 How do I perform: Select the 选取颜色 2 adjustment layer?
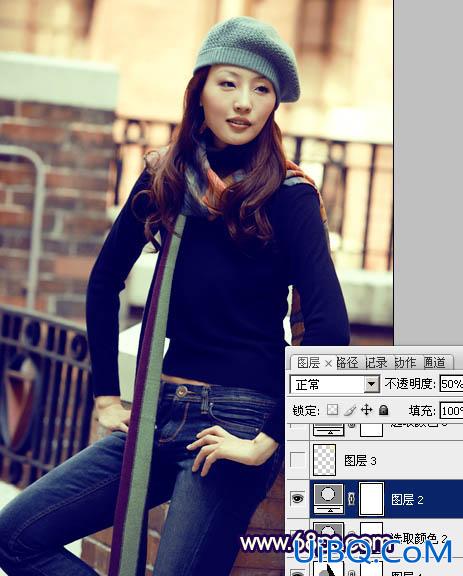[x=418, y=539]
